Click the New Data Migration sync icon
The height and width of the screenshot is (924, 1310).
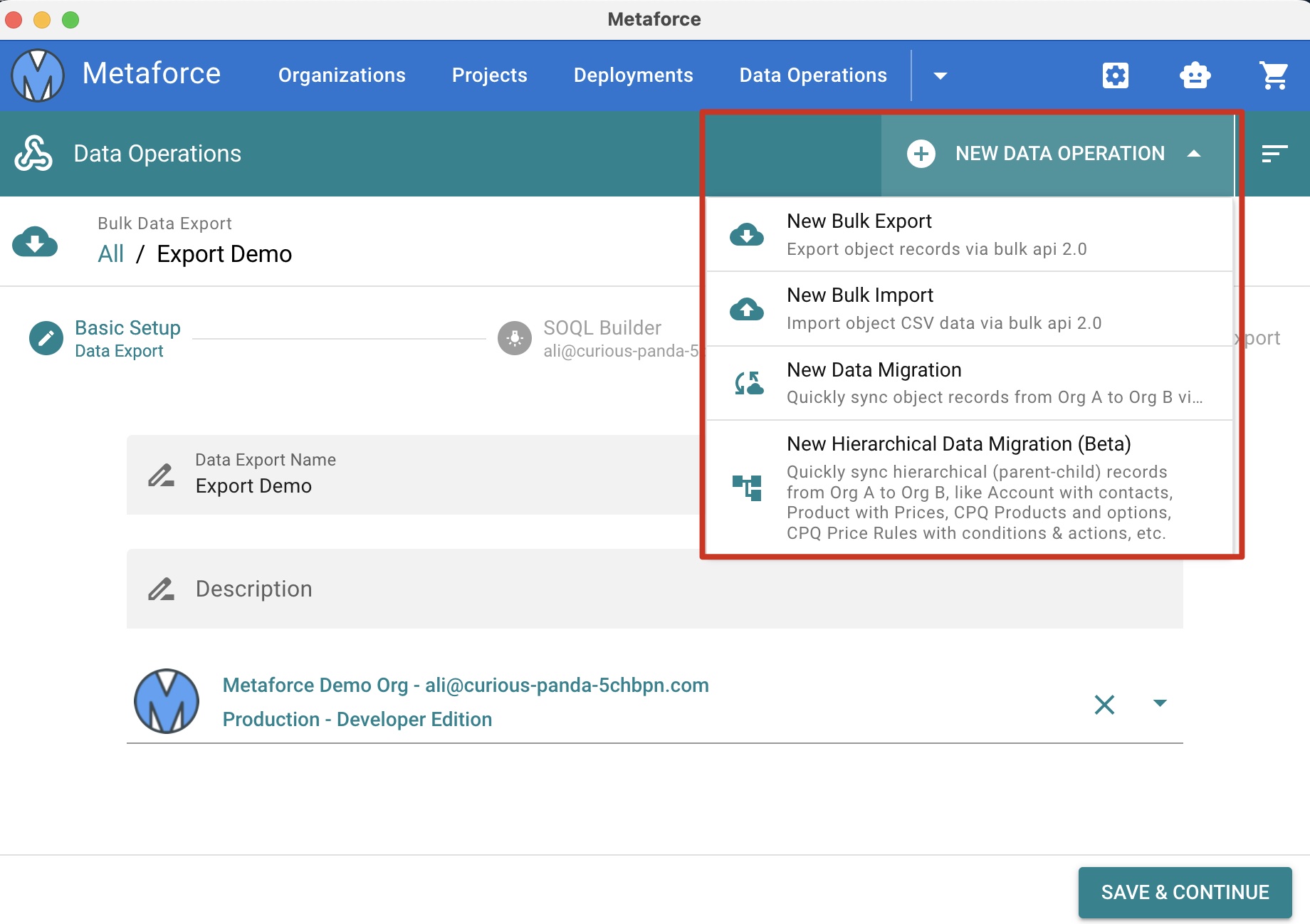point(748,383)
